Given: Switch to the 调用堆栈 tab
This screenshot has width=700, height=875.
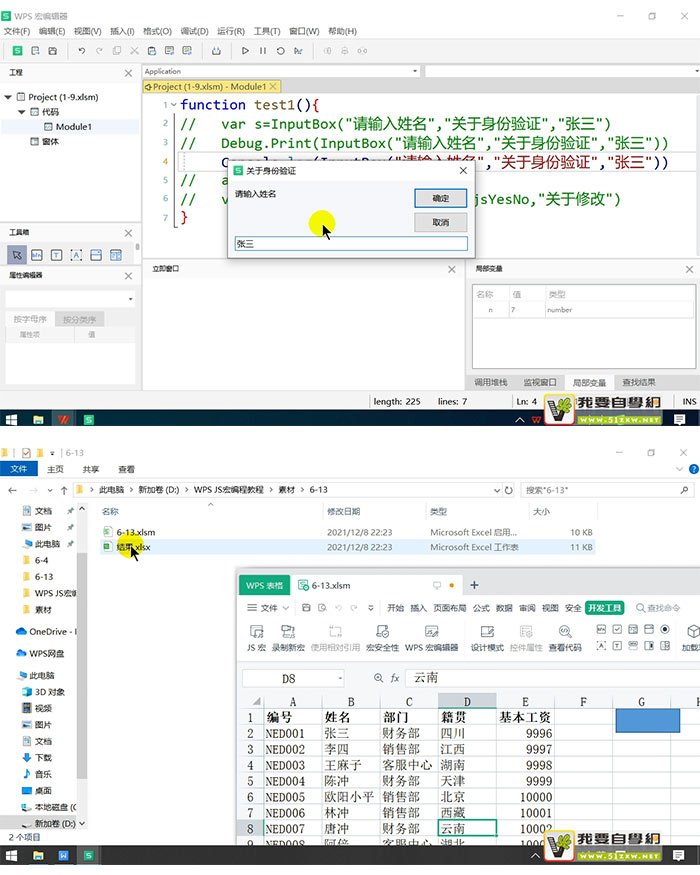Looking at the screenshot, I should tap(491, 382).
